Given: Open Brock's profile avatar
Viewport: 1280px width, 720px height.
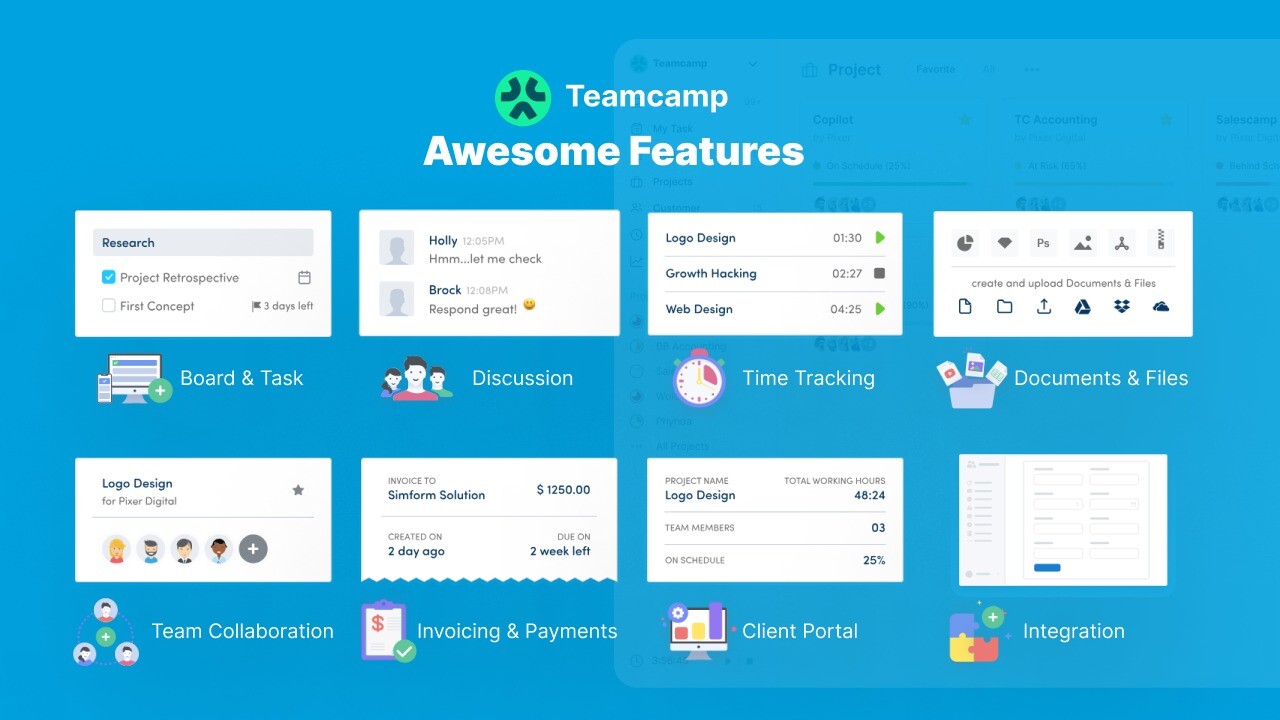Looking at the screenshot, I should [397, 298].
